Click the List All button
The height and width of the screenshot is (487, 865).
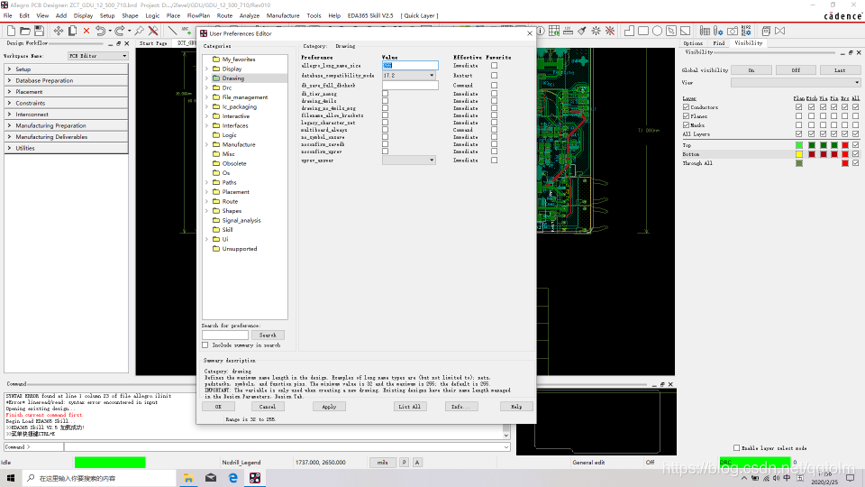coord(409,407)
